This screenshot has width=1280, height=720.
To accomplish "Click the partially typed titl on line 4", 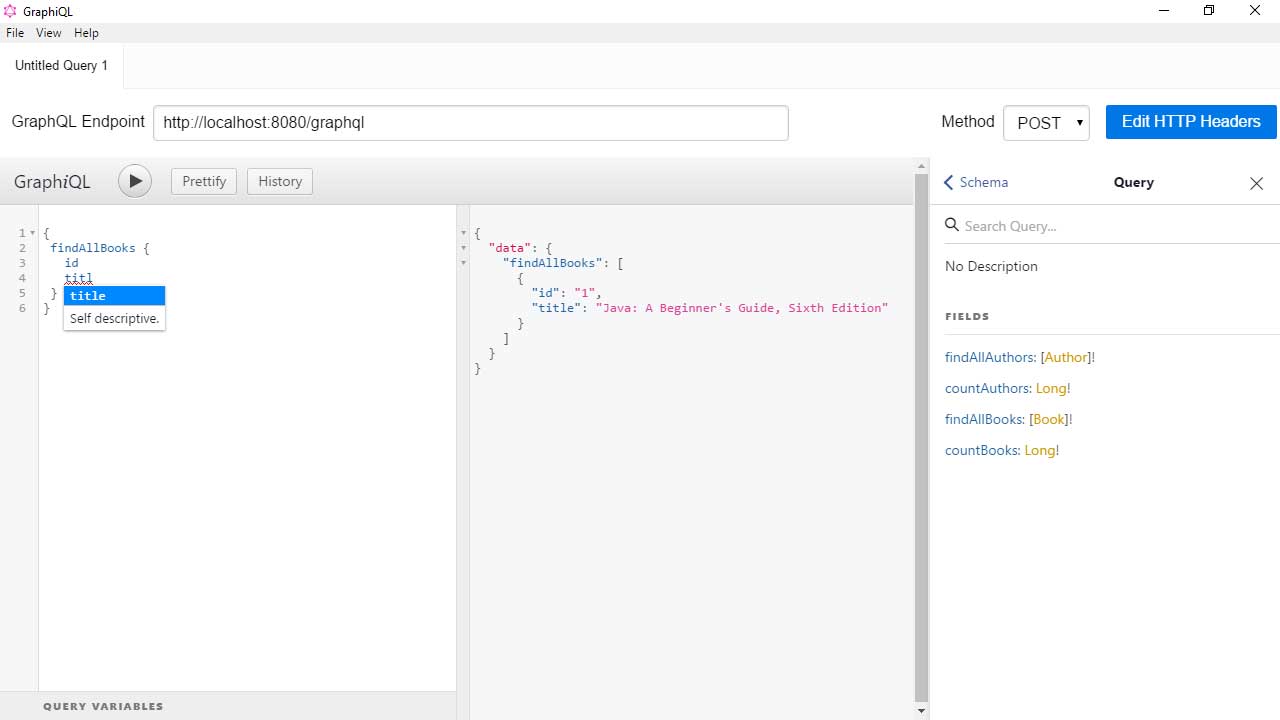I will coord(78,278).
